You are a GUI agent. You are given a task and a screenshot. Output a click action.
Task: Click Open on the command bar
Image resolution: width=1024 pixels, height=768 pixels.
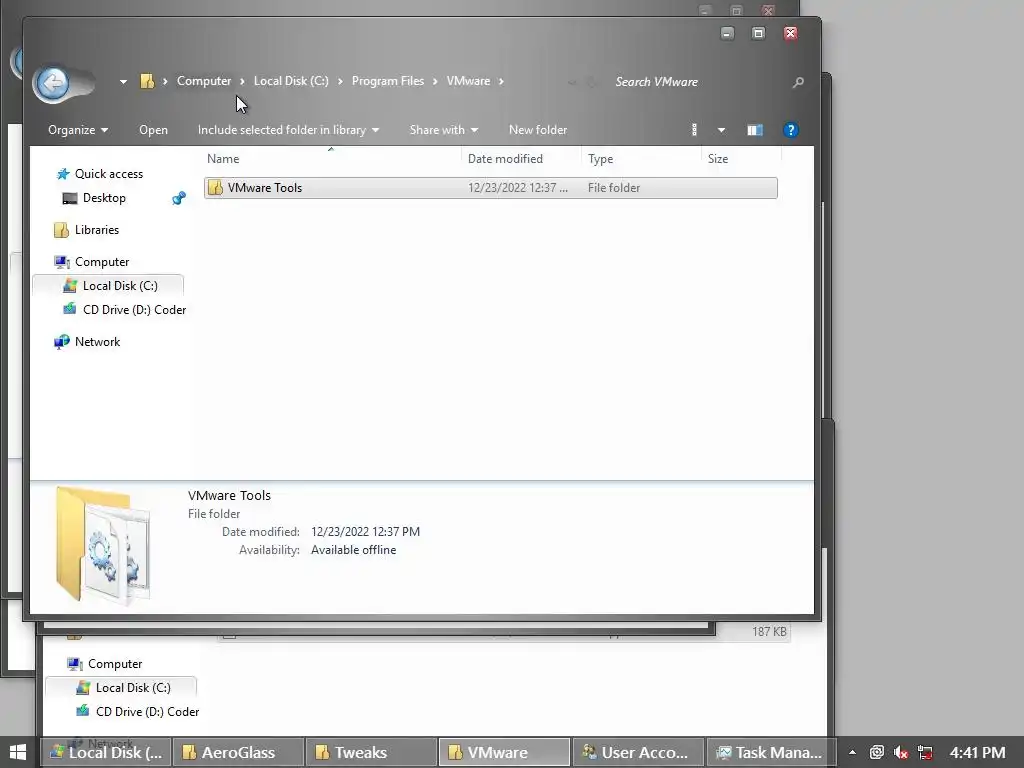click(x=153, y=130)
